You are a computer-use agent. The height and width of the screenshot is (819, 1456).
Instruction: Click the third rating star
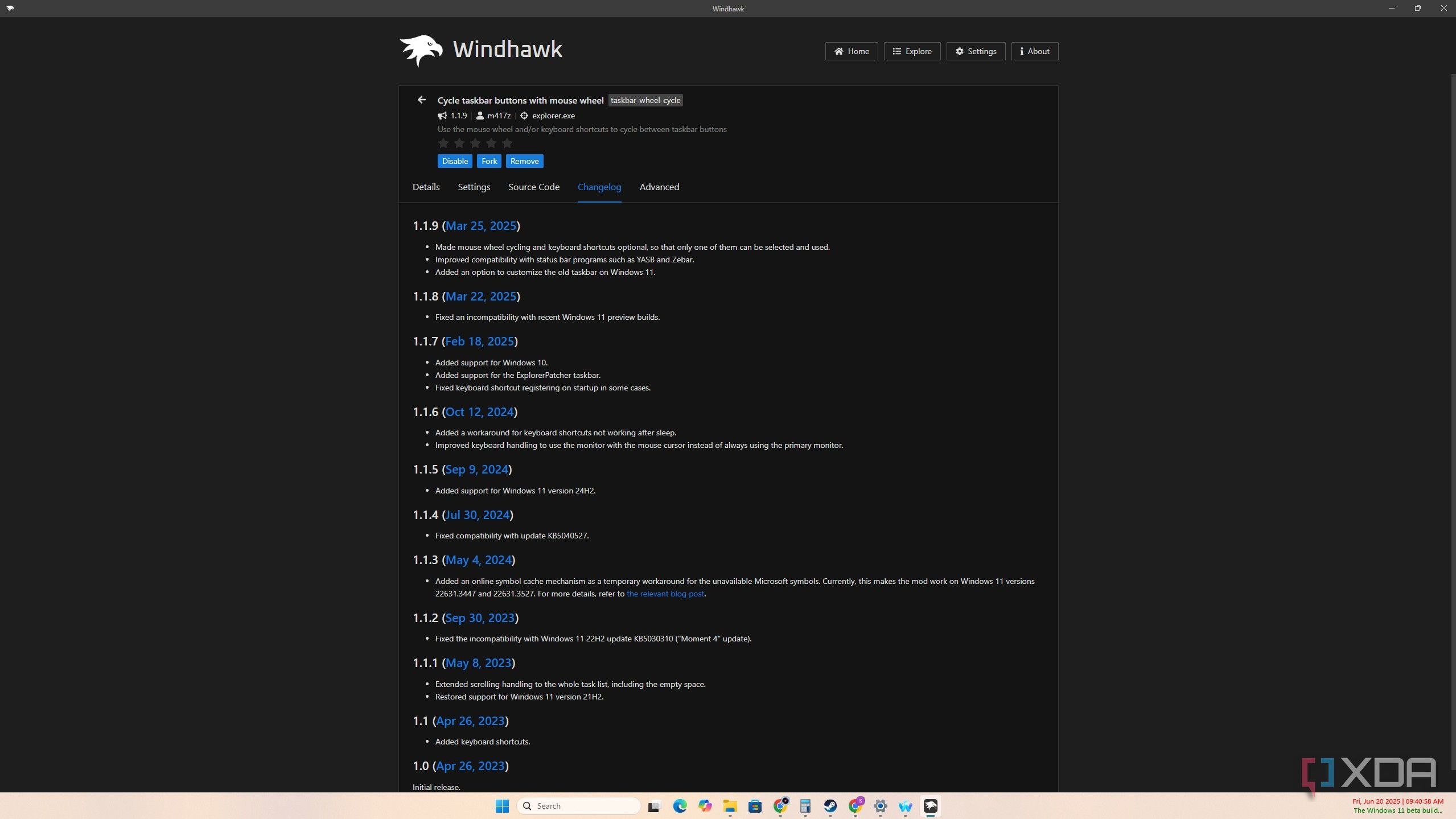click(475, 143)
